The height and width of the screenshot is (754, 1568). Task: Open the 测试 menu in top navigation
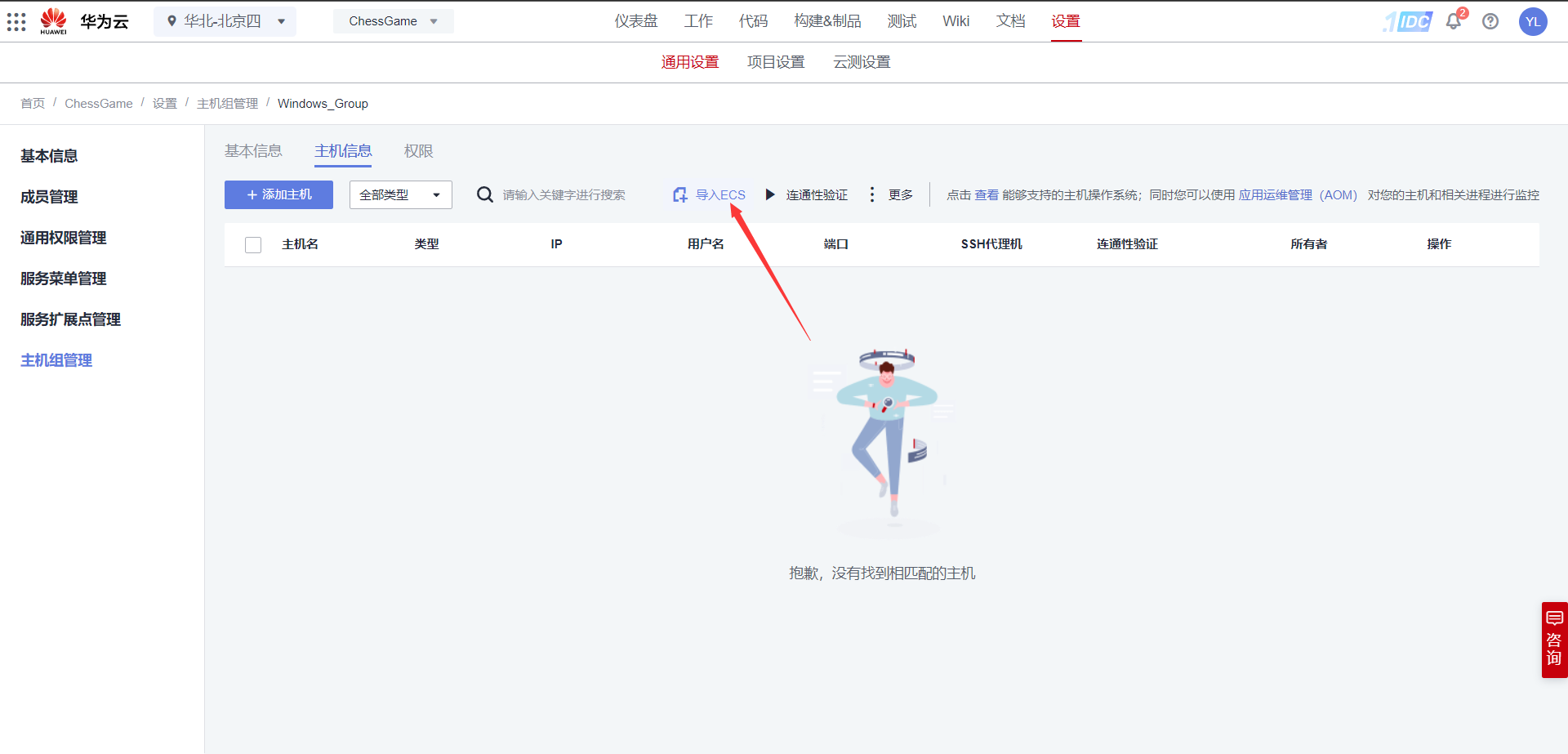(x=902, y=20)
